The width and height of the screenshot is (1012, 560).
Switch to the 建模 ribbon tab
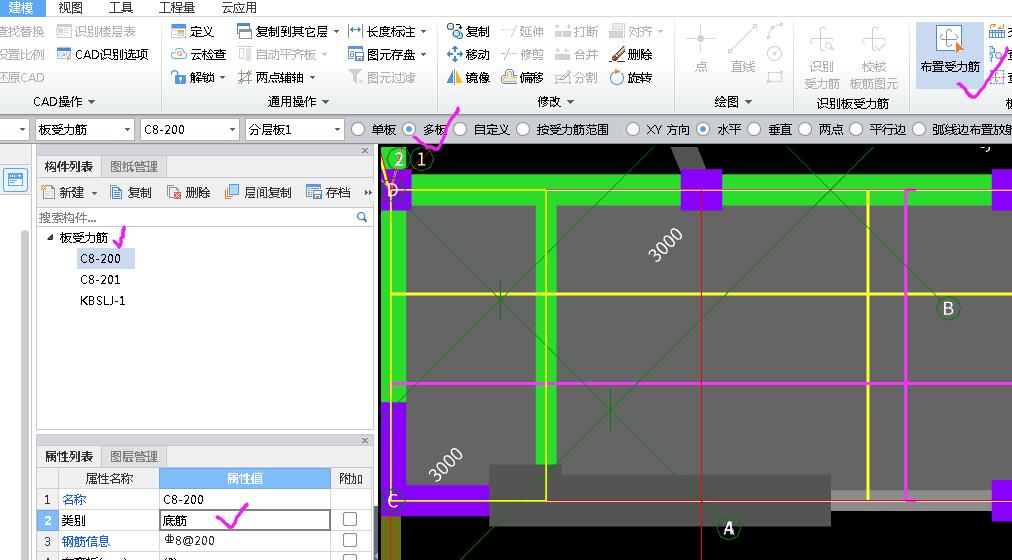[x=21, y=8]
